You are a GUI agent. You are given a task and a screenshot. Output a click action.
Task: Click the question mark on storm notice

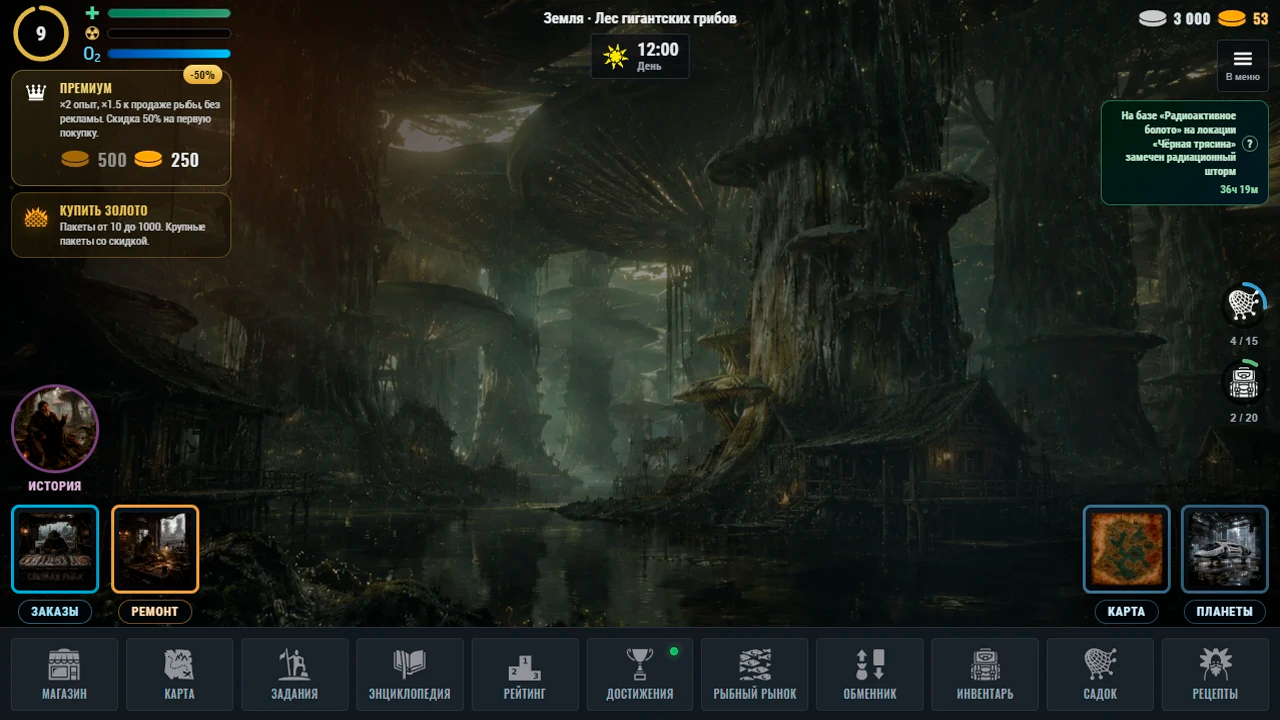(x=1250, y=144)
